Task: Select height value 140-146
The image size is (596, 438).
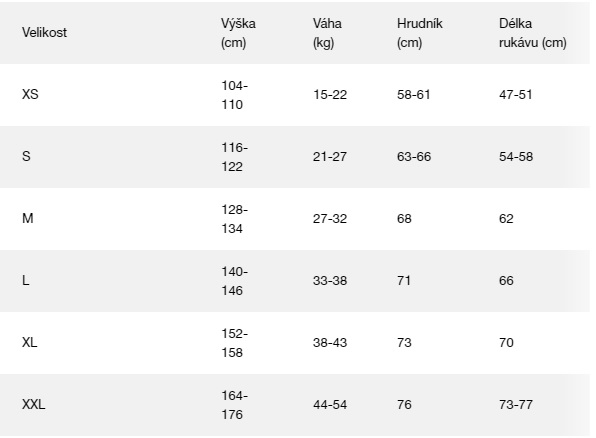Action: 235,281
